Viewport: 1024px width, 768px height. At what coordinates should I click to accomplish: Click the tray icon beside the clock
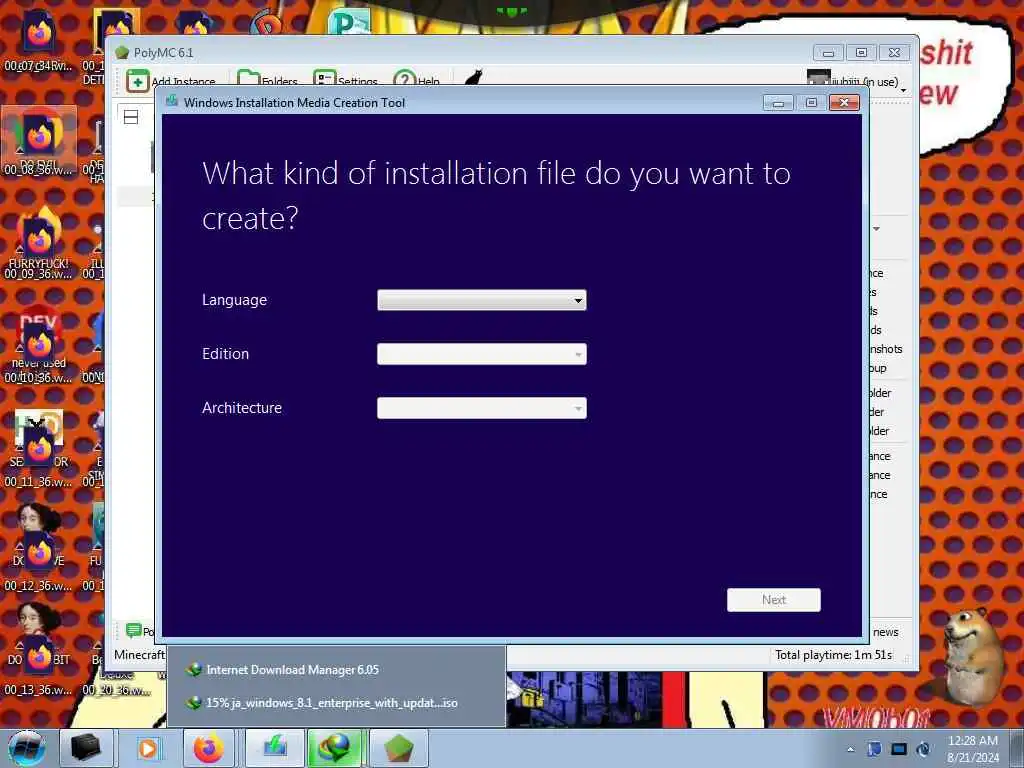[x=923, y=749]
